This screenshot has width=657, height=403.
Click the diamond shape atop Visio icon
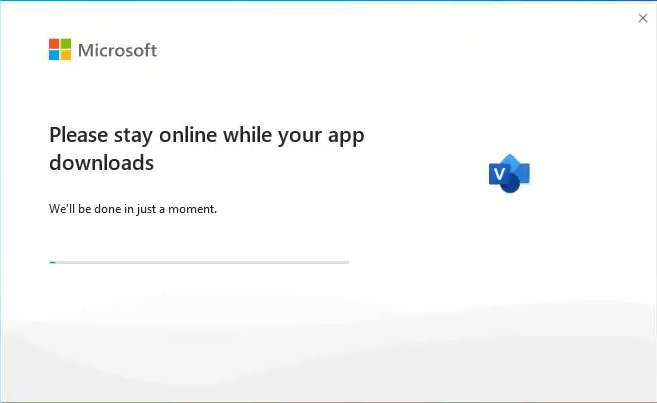click(x=510, y=161)
